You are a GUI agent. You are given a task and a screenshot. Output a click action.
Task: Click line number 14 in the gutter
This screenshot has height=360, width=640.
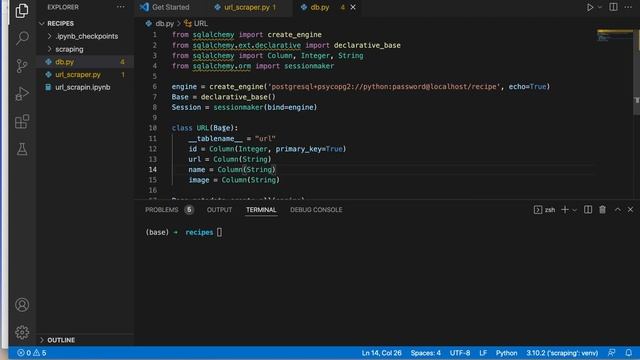[152, 169]
